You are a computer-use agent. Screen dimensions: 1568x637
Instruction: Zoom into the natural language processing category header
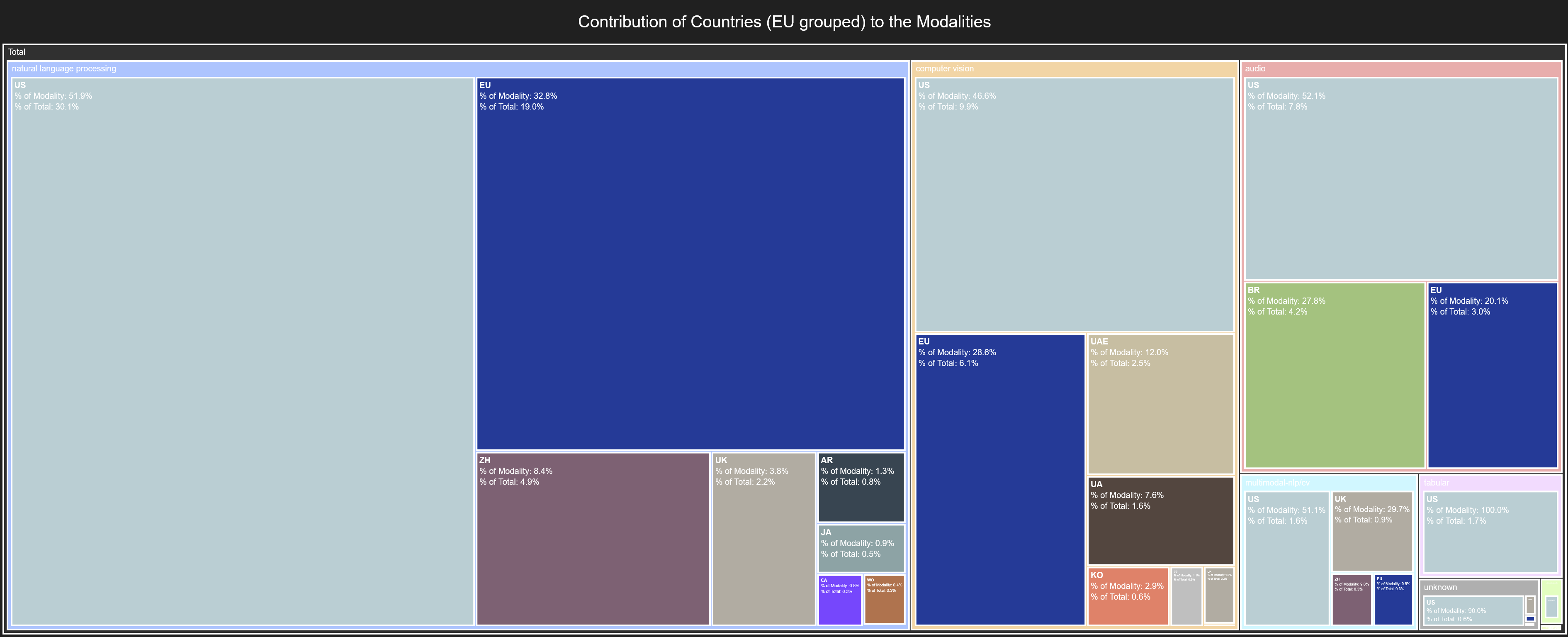click(x=64, y=68)
